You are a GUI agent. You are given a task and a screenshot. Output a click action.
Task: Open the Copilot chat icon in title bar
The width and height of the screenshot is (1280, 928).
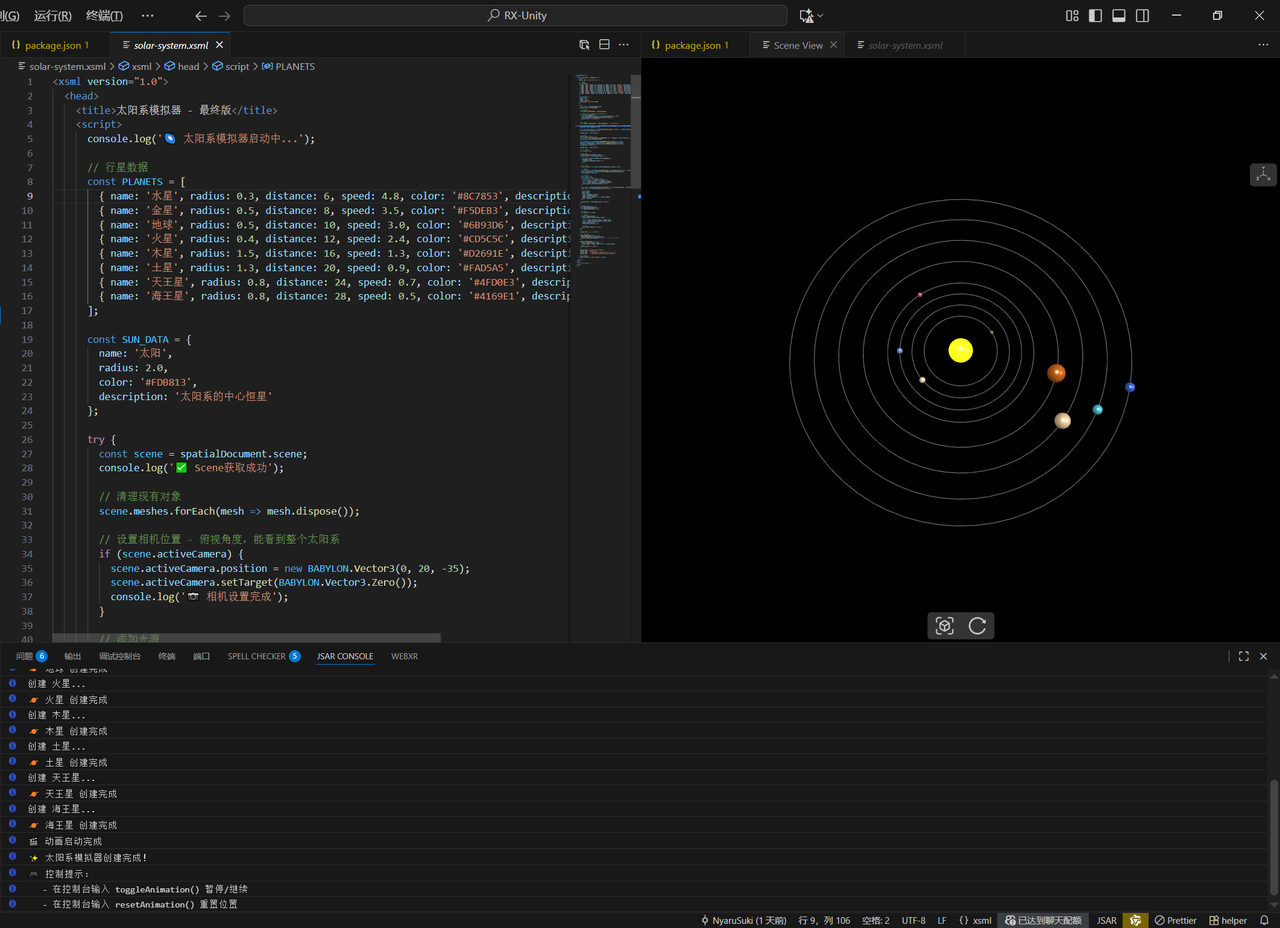[806, 16]
